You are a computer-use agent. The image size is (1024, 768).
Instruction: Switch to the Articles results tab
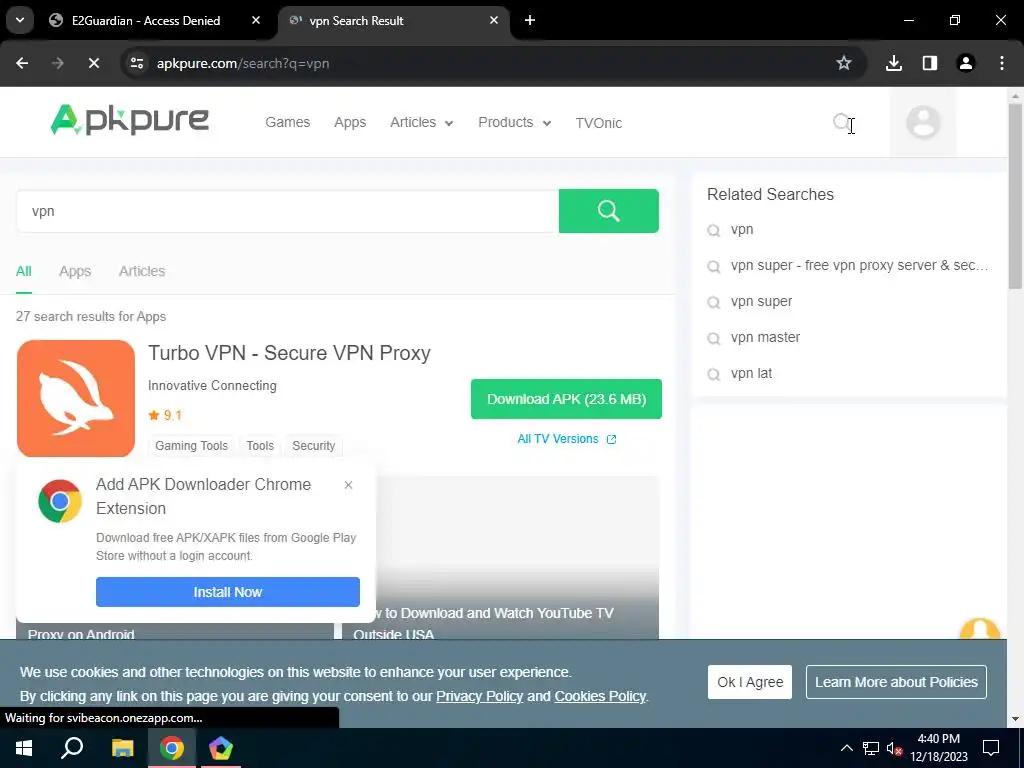point(142,271)
